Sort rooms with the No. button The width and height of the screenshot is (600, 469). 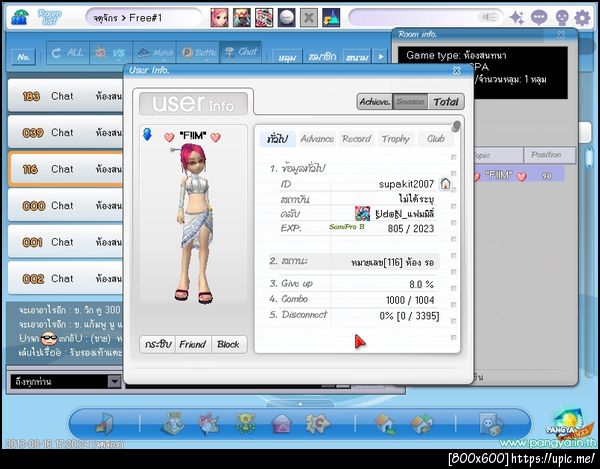click(x=24, y=57)
